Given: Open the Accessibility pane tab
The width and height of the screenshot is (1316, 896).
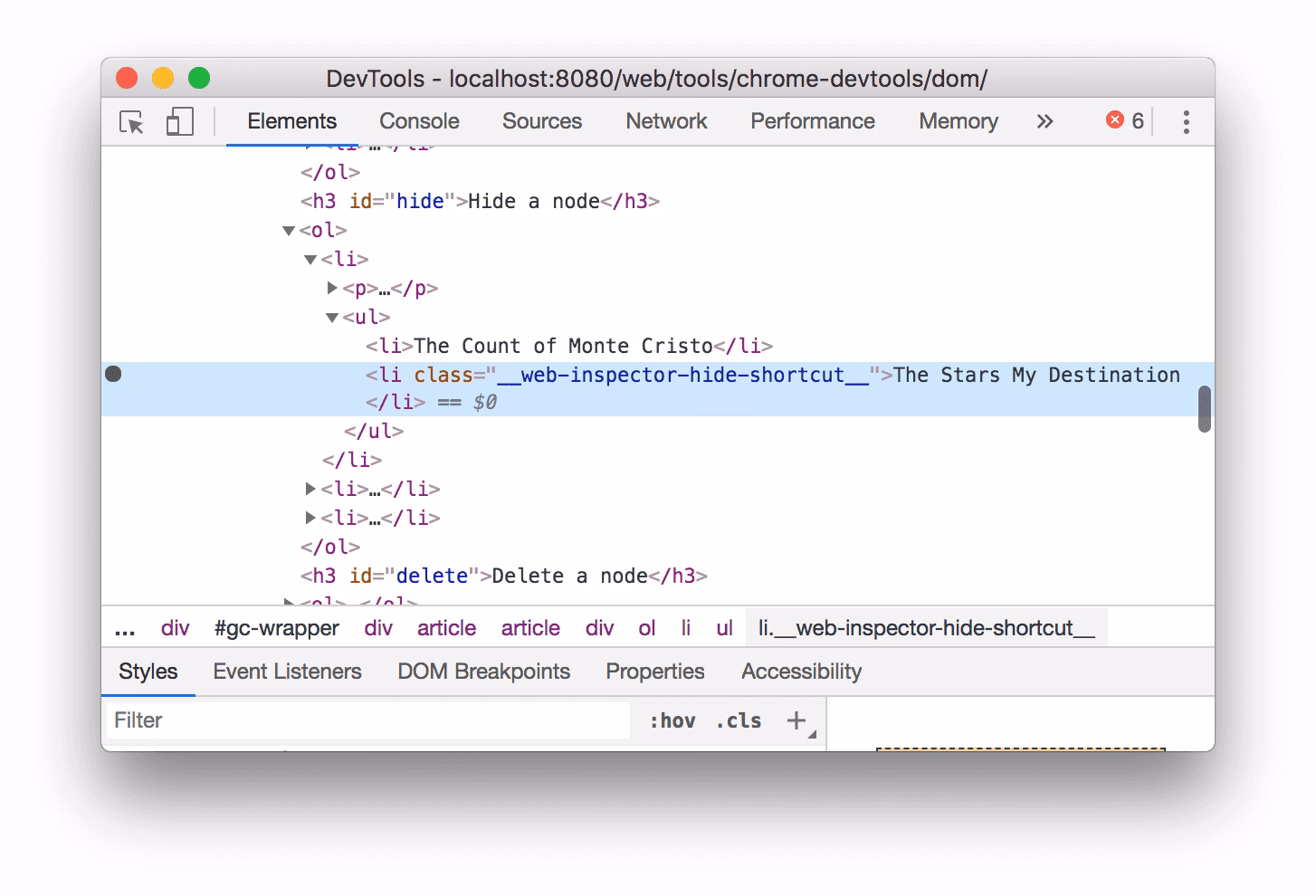Looking at the screenshot, I should [x=801, y=672].
